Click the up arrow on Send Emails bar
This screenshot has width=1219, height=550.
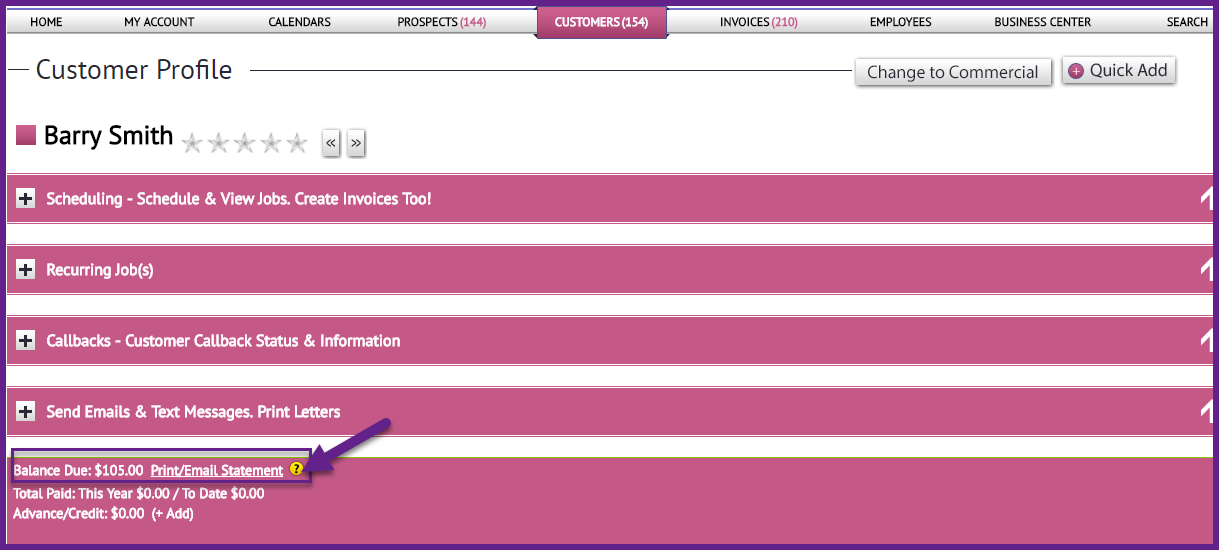1208,412
